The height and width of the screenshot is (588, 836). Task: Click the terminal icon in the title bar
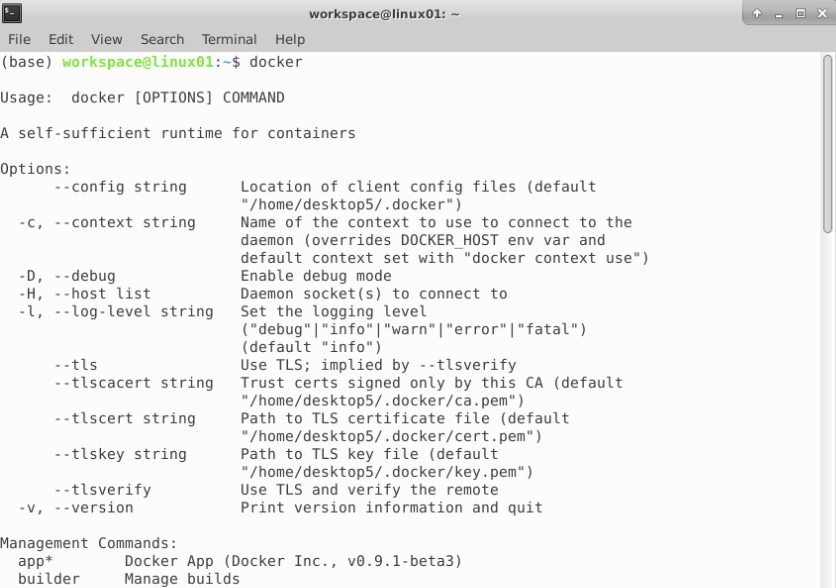click(x=12, y=13)
